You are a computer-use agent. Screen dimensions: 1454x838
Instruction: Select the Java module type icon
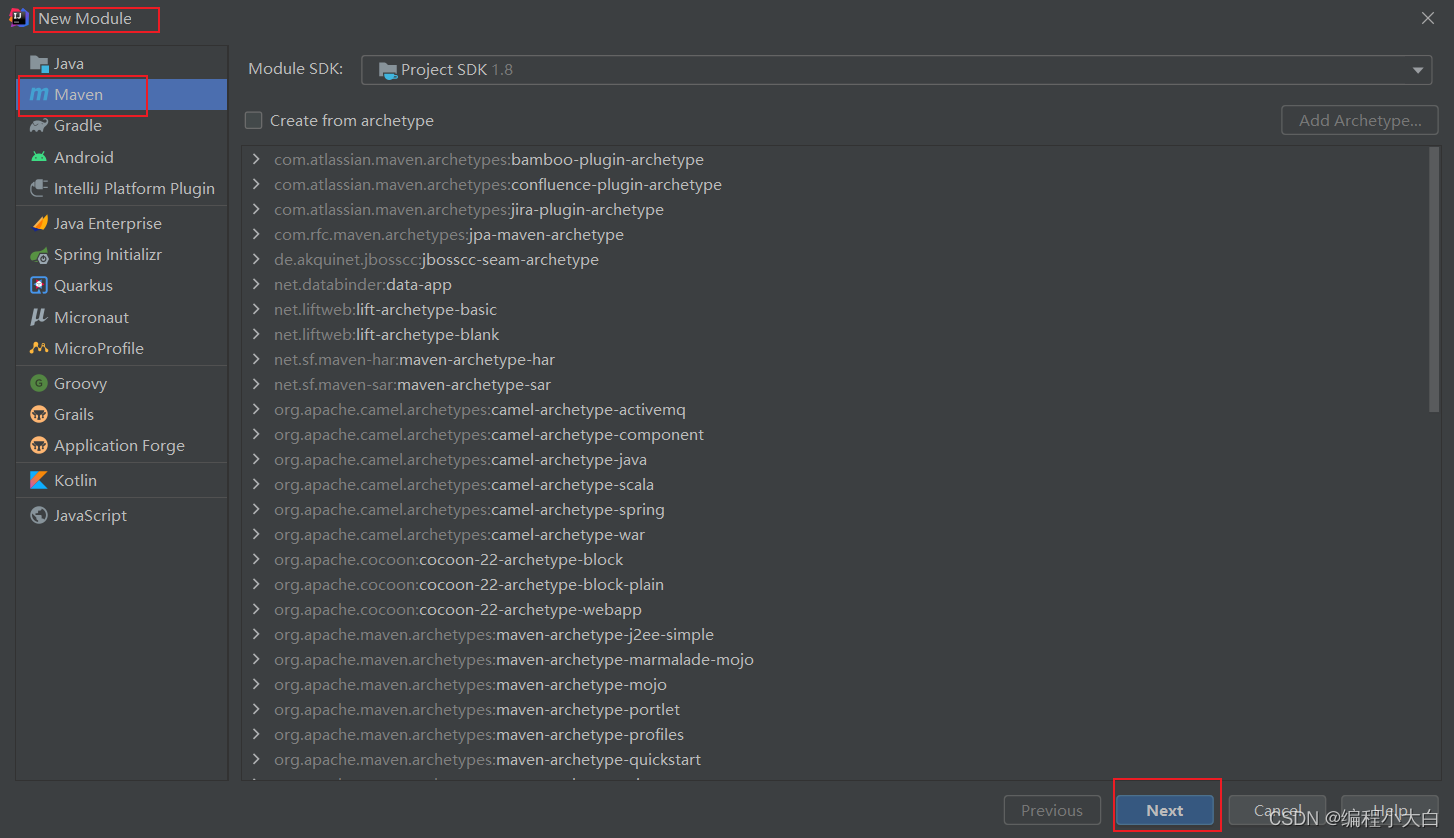click(39, 63)
